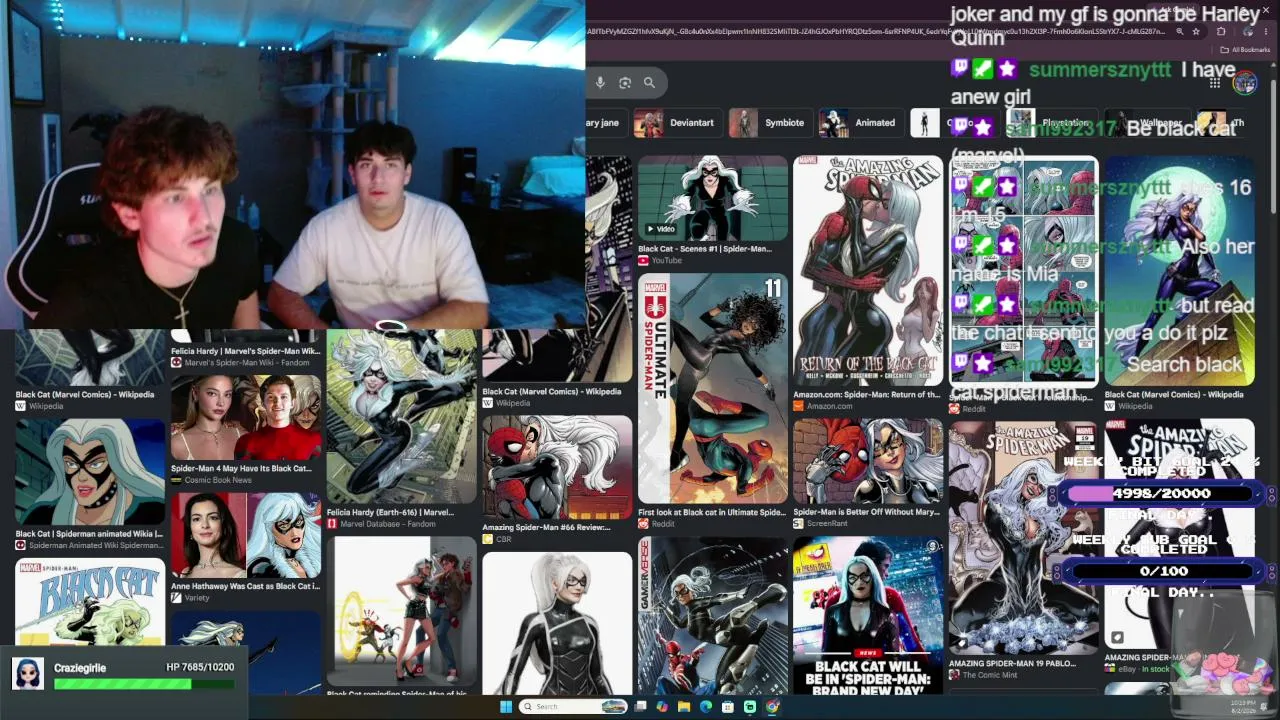Screen dimensions: 1280x720
Task: Open the Chrome extensions puzzle icon
Action: (x=1221, y=32)
